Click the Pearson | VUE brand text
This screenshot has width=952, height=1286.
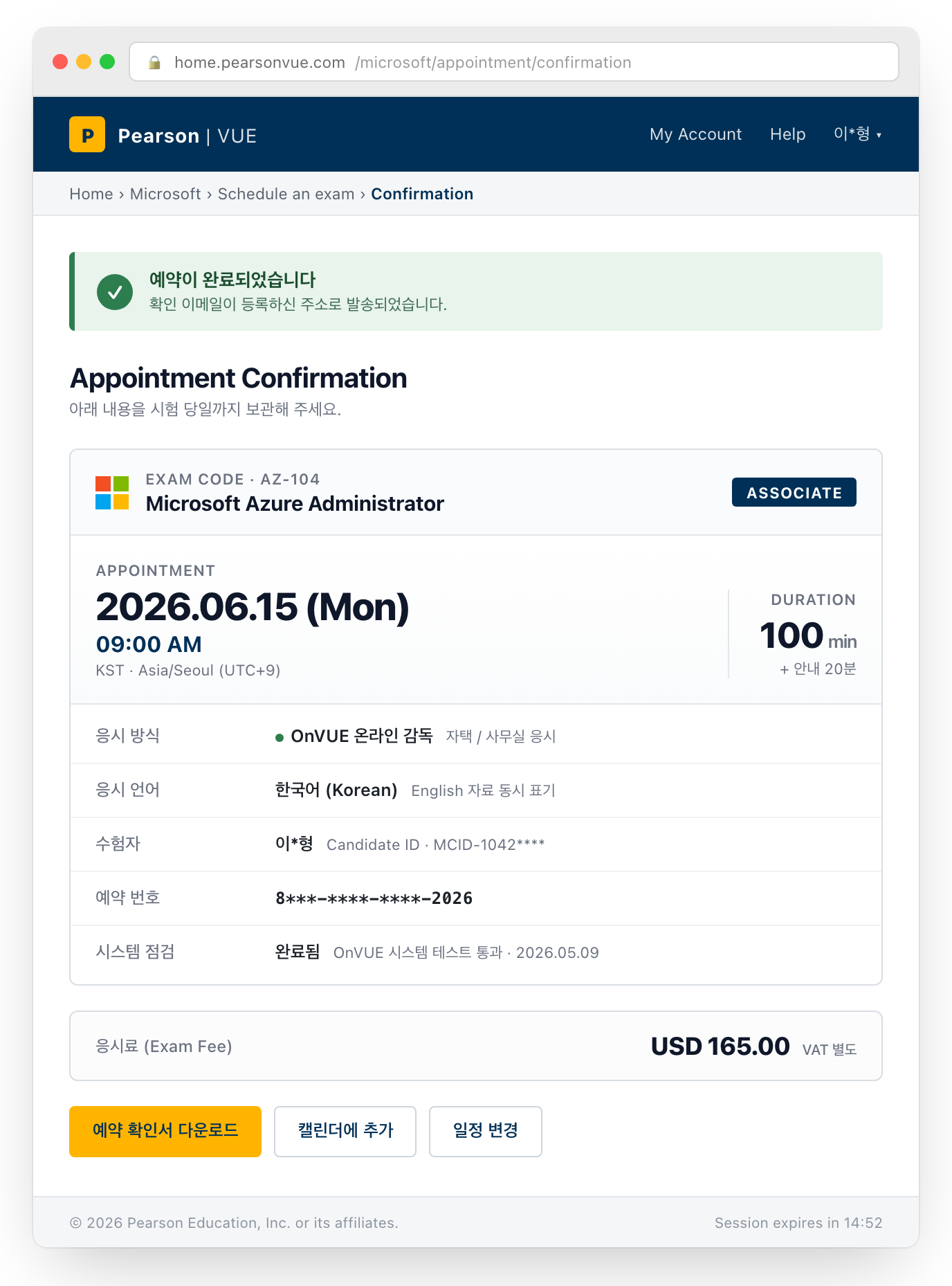(x=187, y=136)
